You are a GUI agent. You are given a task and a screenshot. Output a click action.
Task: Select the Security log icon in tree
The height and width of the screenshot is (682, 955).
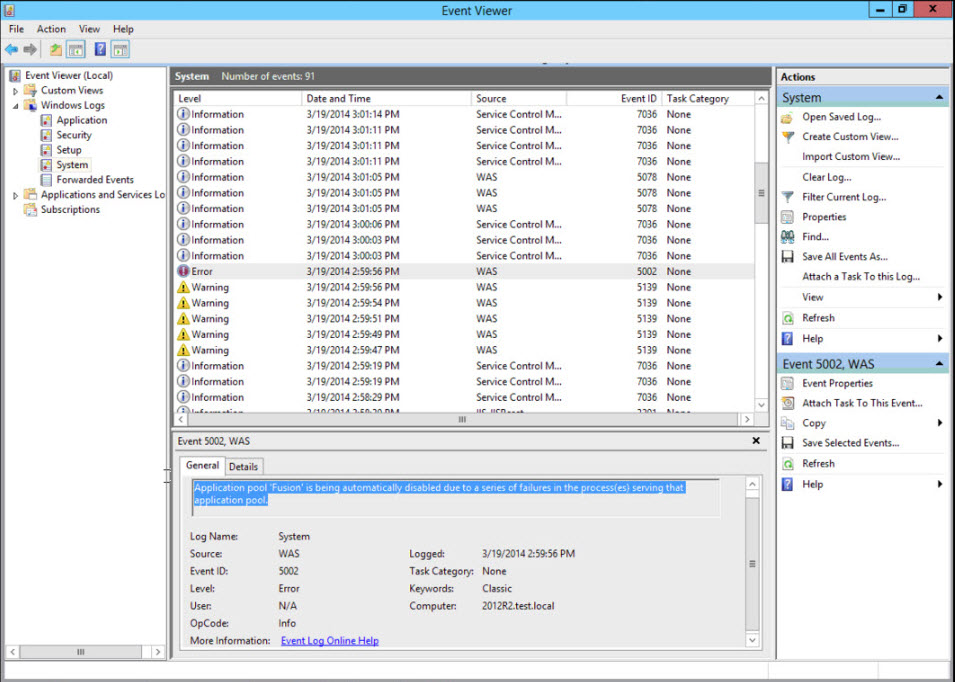pos(46,135)
